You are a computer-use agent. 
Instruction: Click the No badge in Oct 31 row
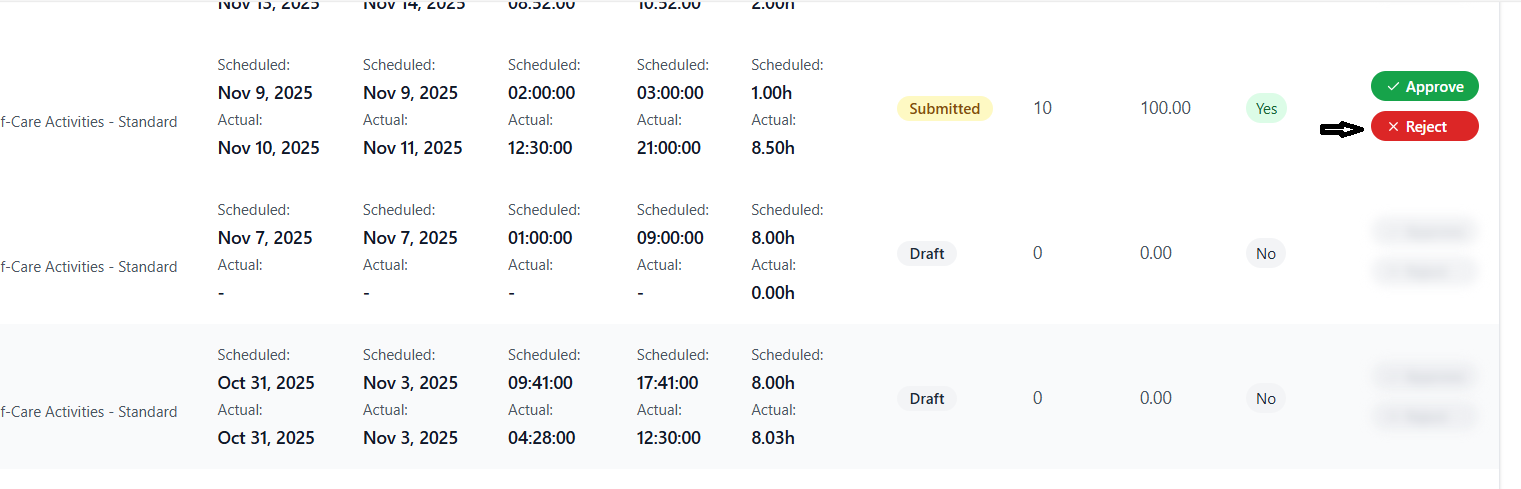(1265, 398)
